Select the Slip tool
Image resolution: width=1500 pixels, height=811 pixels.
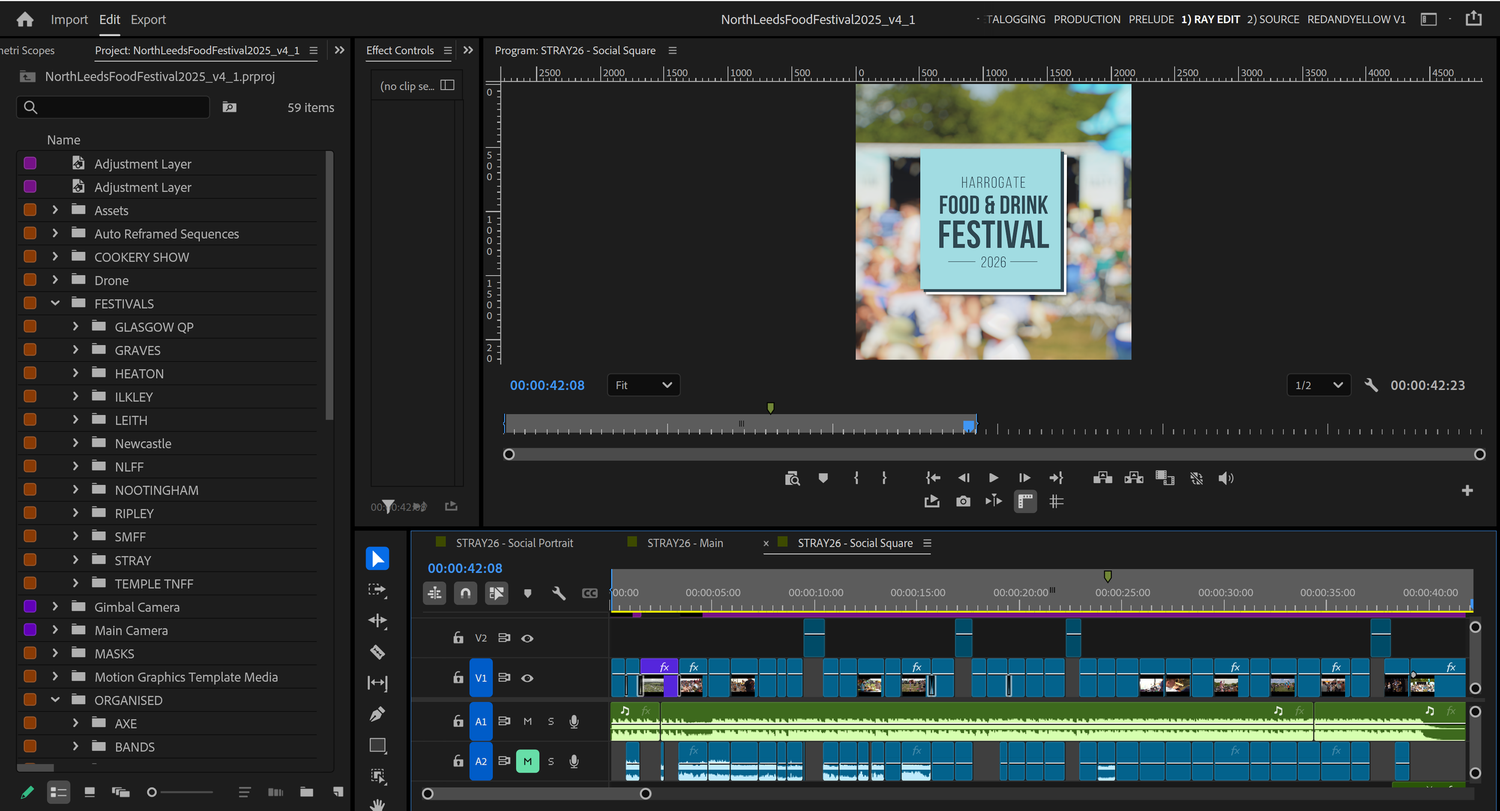[378, 684]
